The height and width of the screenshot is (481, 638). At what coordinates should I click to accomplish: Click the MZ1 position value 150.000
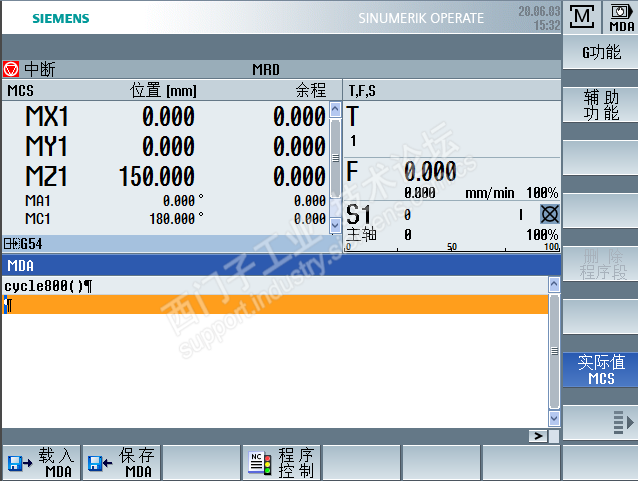pos(157,176)
